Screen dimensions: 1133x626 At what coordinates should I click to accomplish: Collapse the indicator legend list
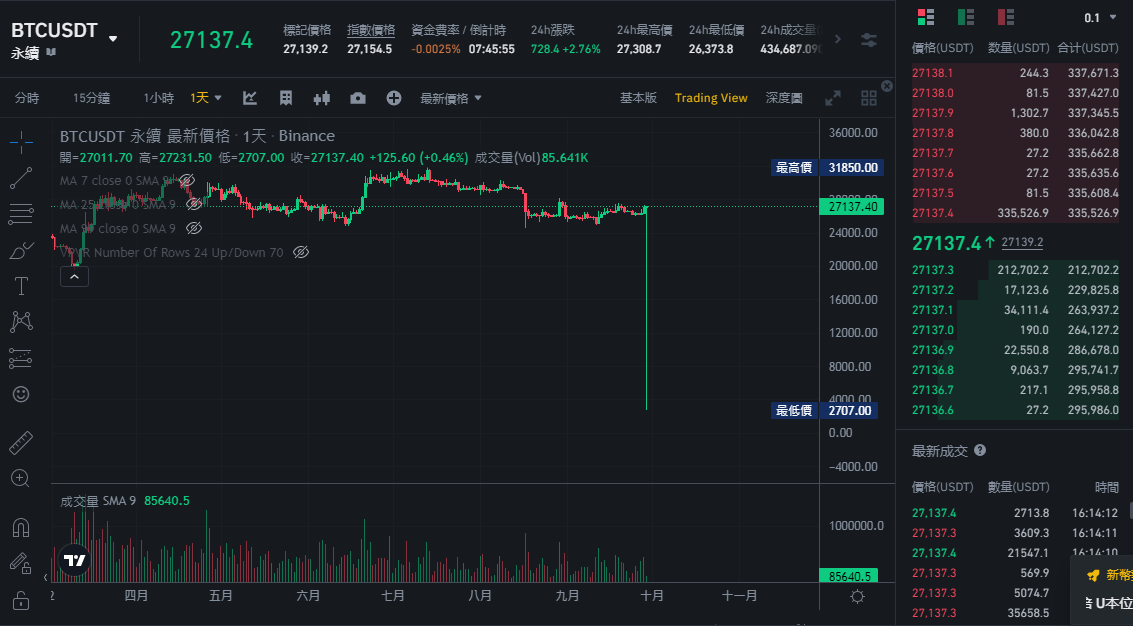[74, 276]
